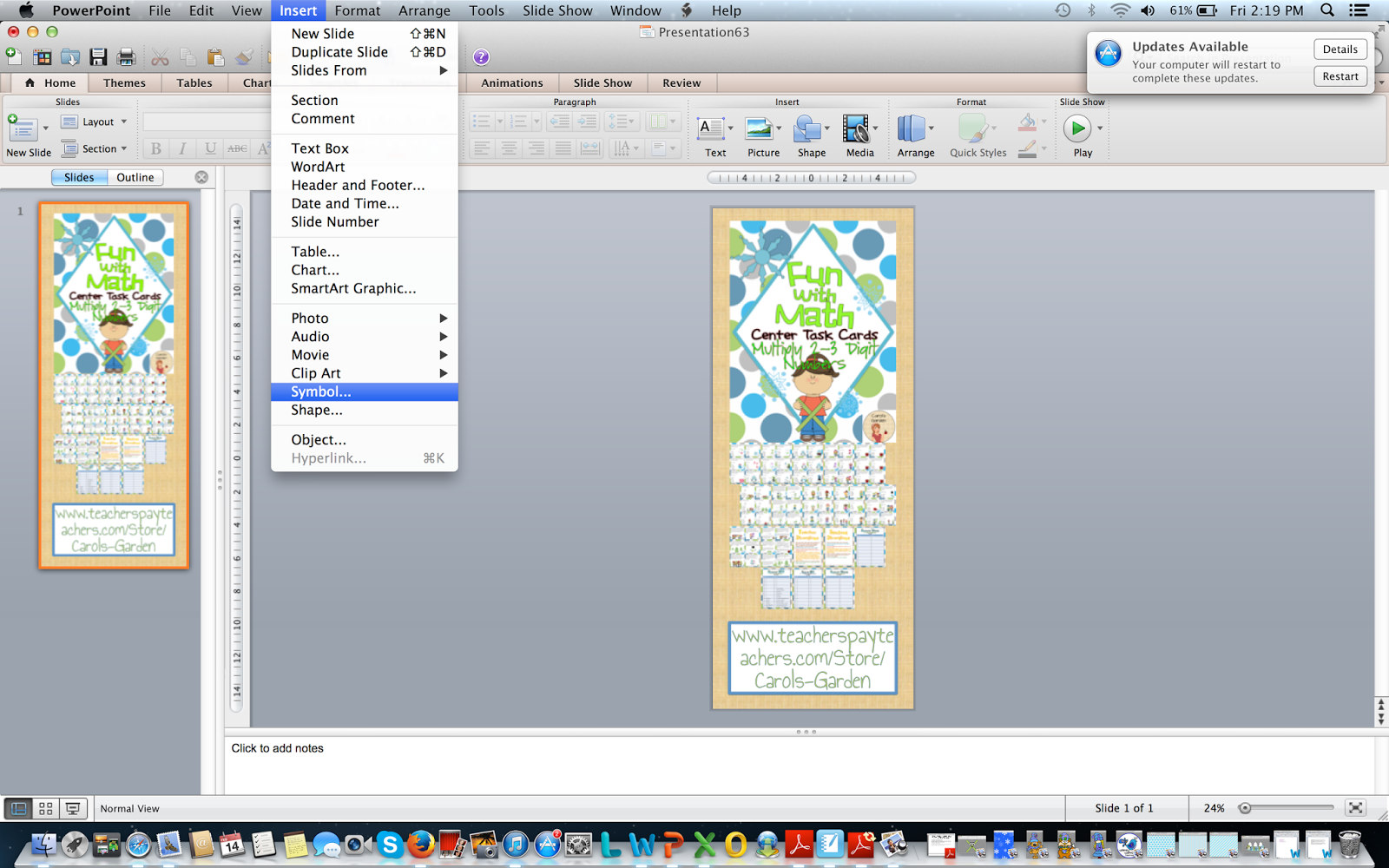The image size is (1389, 868).
Task: Open the Section dropdown in ribbon
Action: 95,148
